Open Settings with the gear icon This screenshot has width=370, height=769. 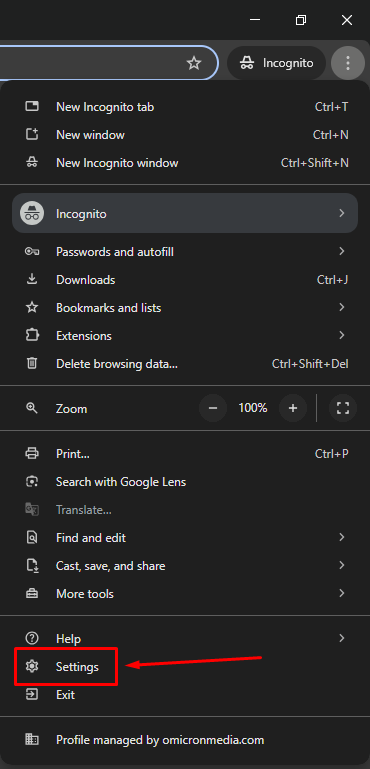click(x=32, y=666)
